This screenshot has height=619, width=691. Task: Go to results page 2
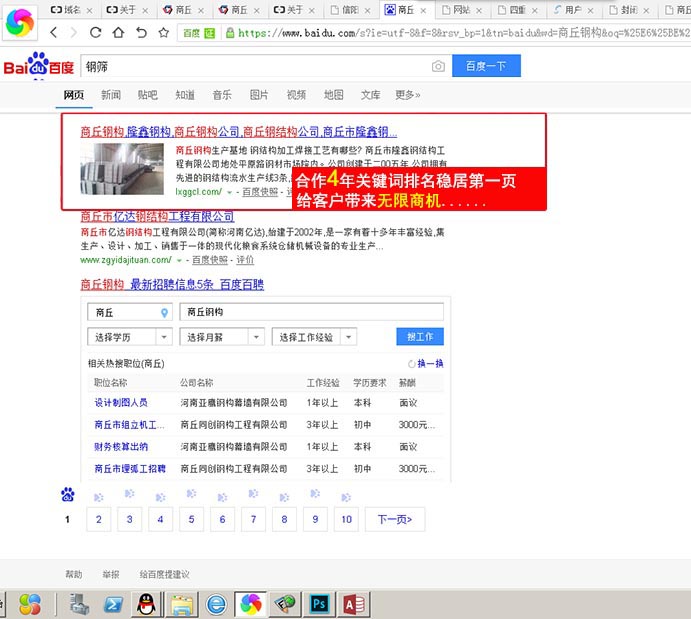(x=99, y=519)
